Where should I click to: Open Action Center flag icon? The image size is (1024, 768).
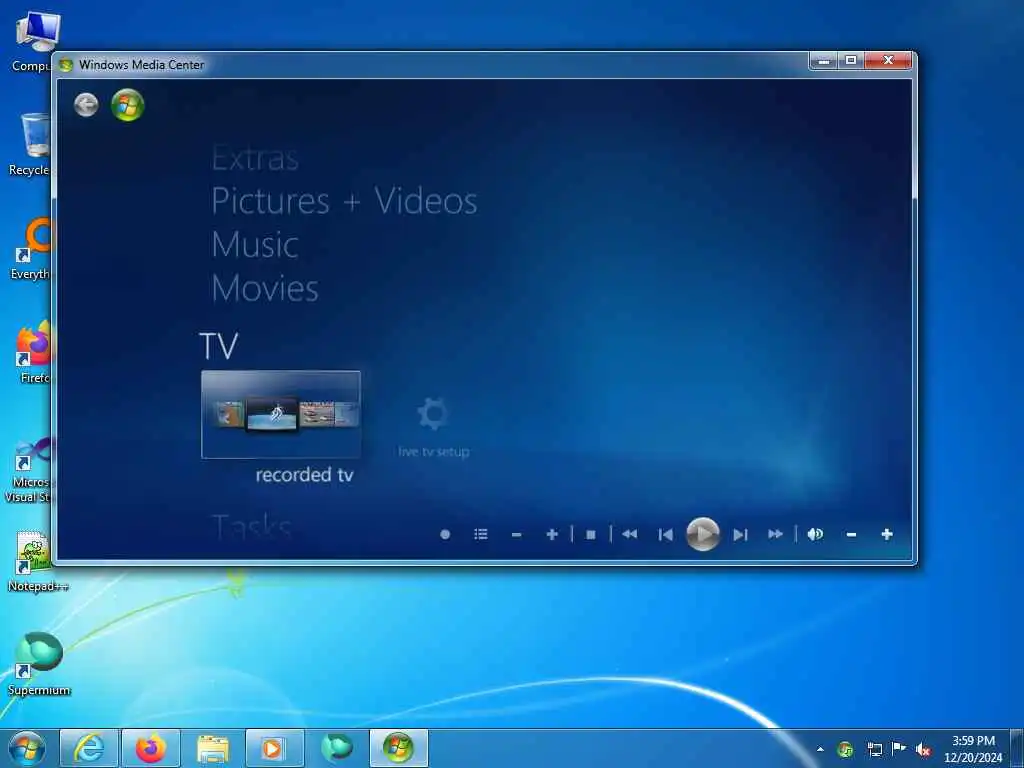pos(899,749)
